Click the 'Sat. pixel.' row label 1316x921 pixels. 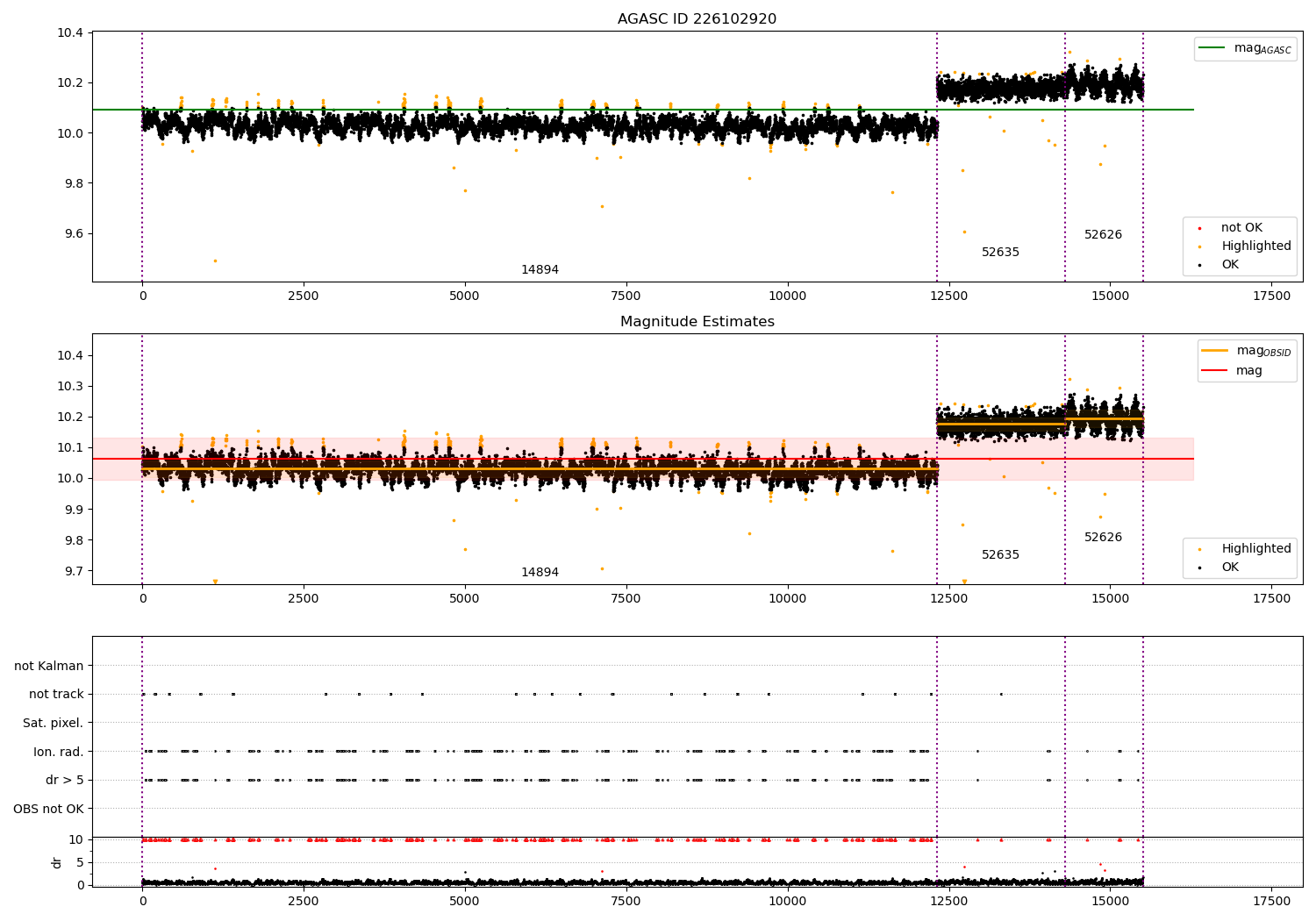pyautogui.click(x=54, y=724)
